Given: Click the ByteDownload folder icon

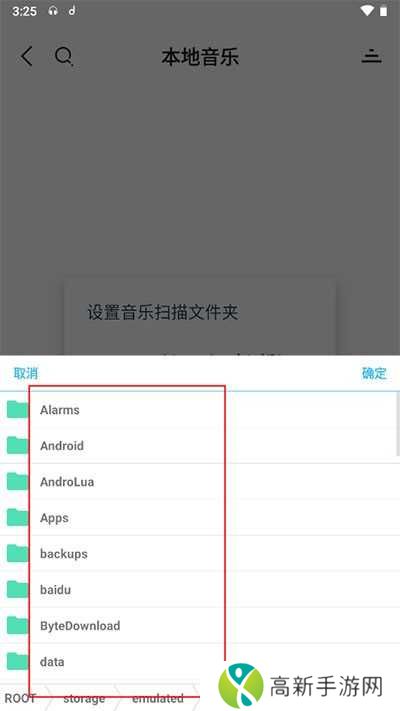Looking at the screenshot, I should point(18,625).
